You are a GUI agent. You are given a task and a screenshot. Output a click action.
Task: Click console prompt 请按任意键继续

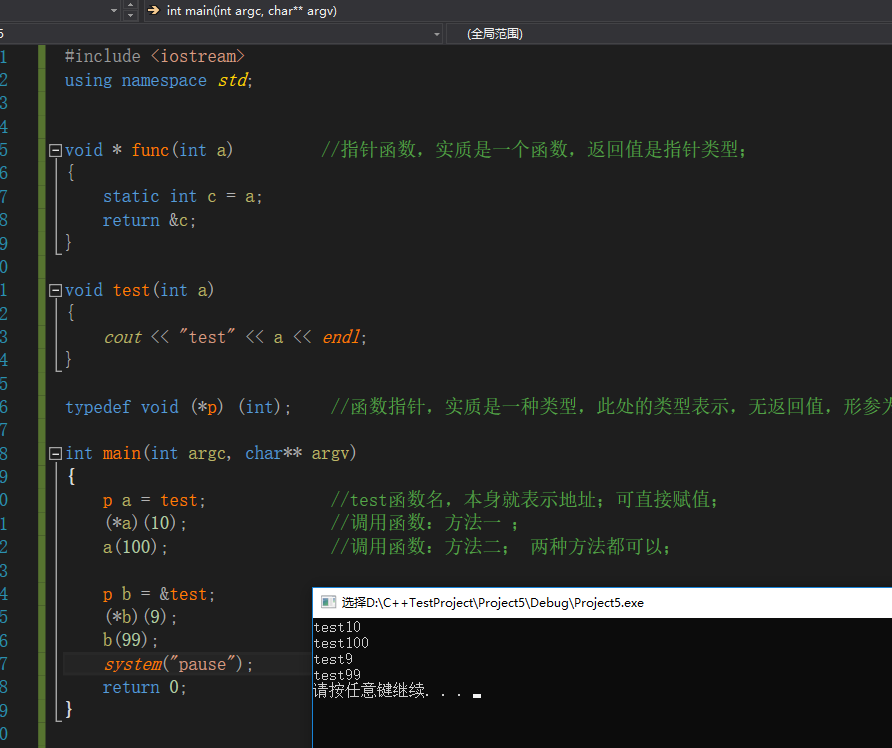pos(389,691)
